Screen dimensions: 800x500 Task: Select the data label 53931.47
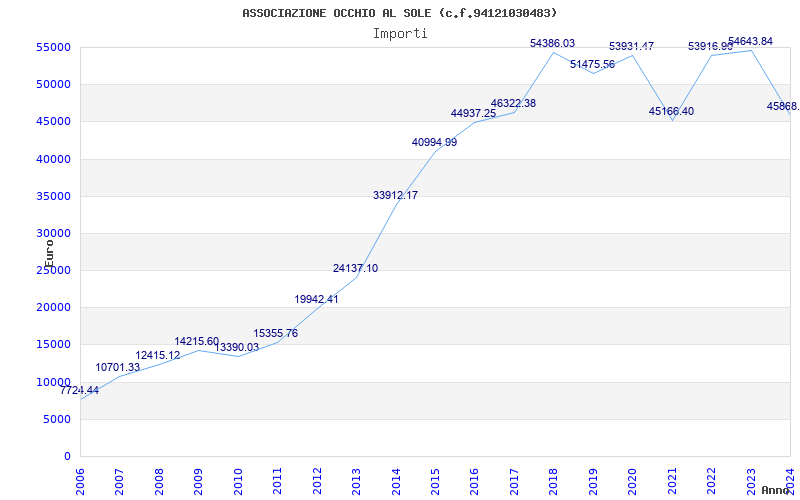(x=631, y=47)
